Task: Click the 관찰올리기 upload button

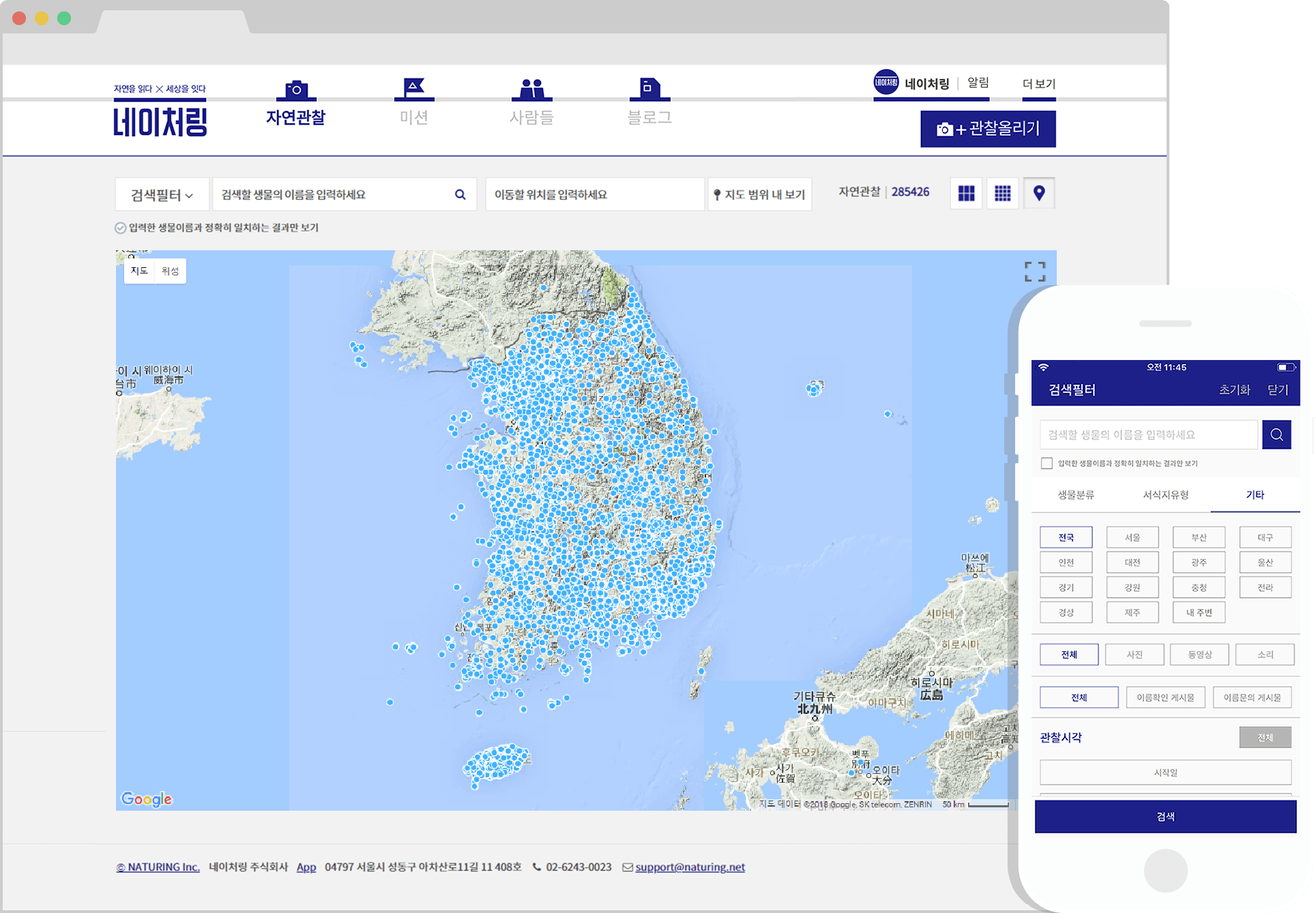Action: pos(988,129)
